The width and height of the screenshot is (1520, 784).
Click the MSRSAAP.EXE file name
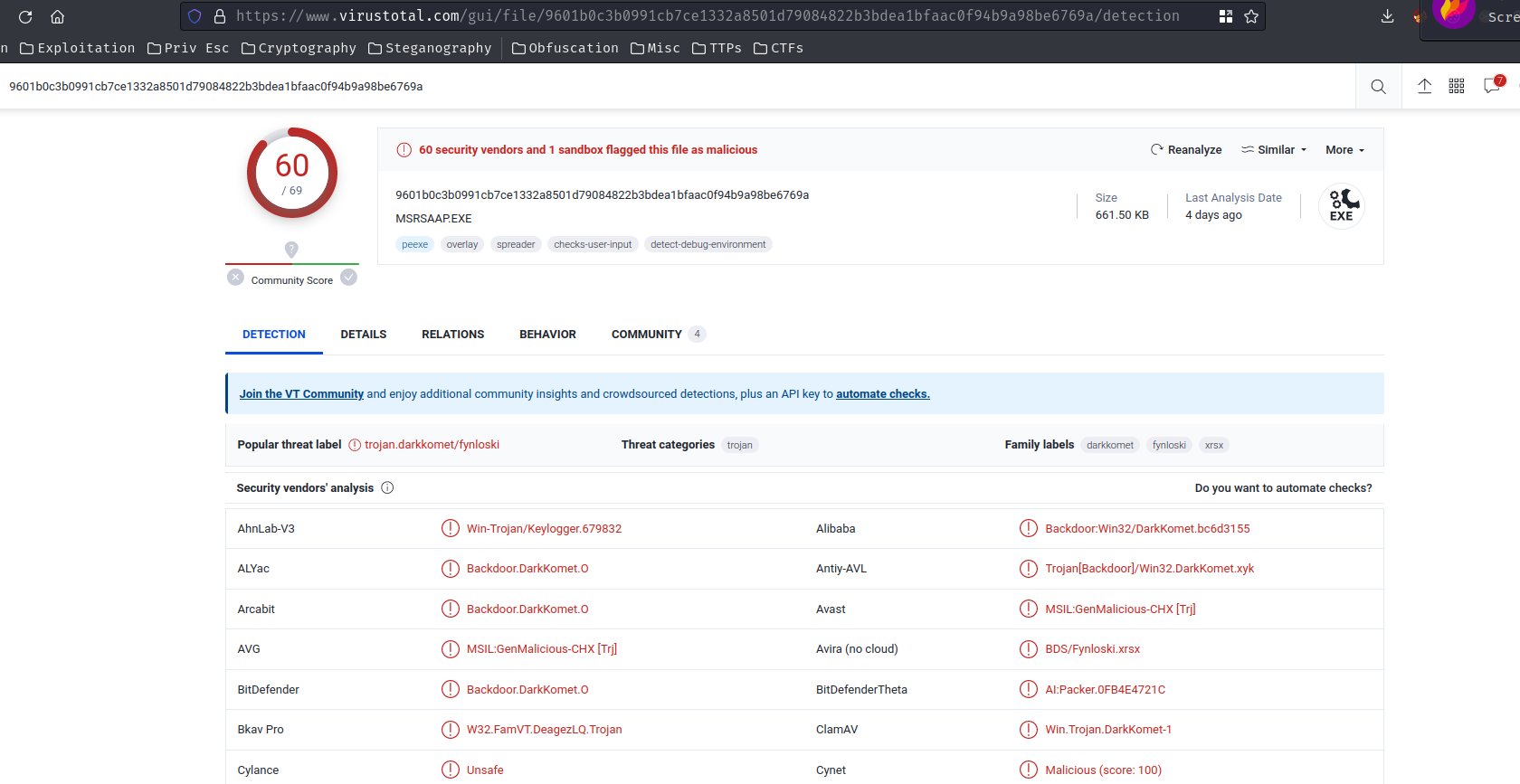(433, 219)
